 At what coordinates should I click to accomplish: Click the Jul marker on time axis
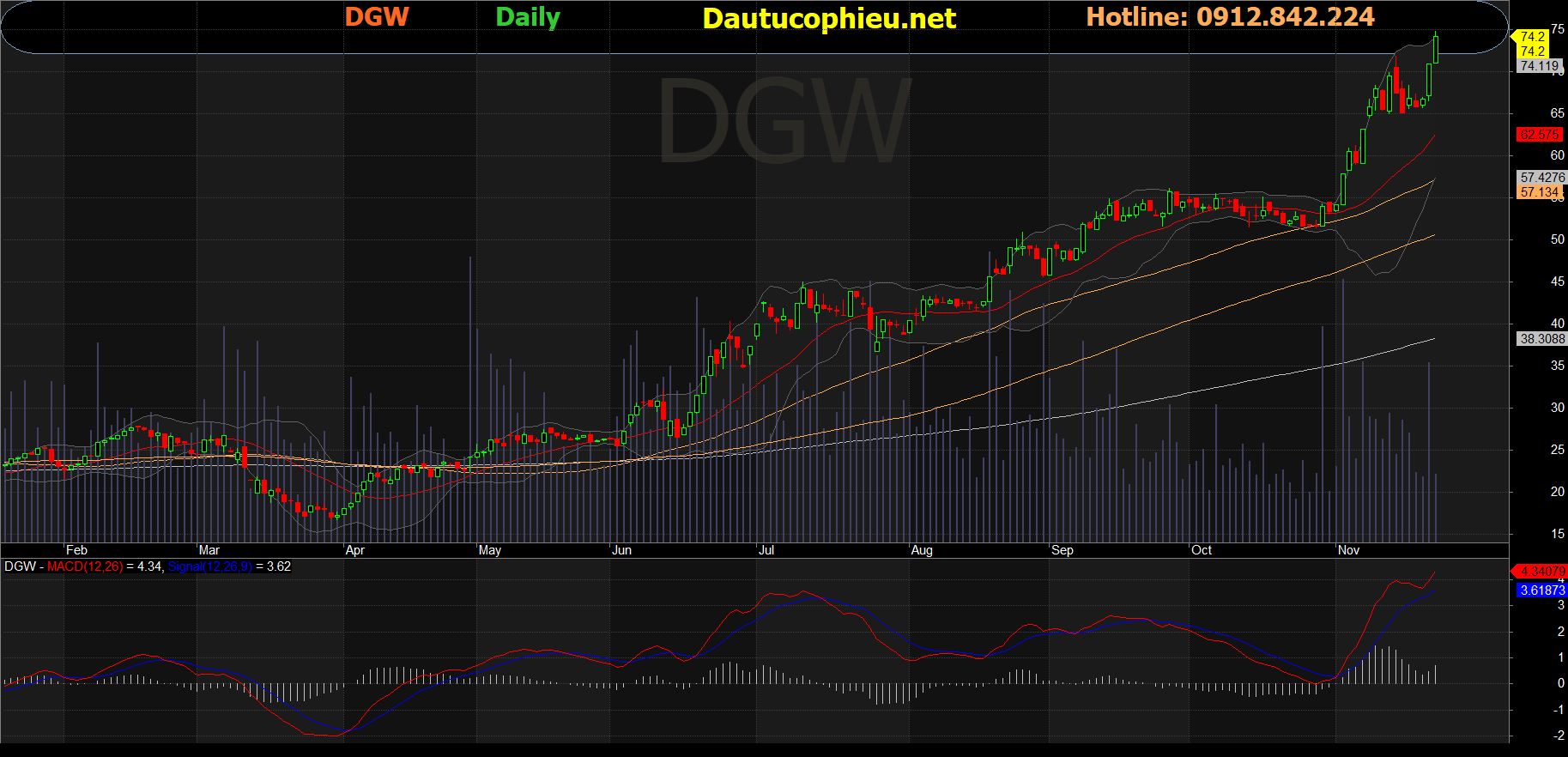[x=766, y=550]
